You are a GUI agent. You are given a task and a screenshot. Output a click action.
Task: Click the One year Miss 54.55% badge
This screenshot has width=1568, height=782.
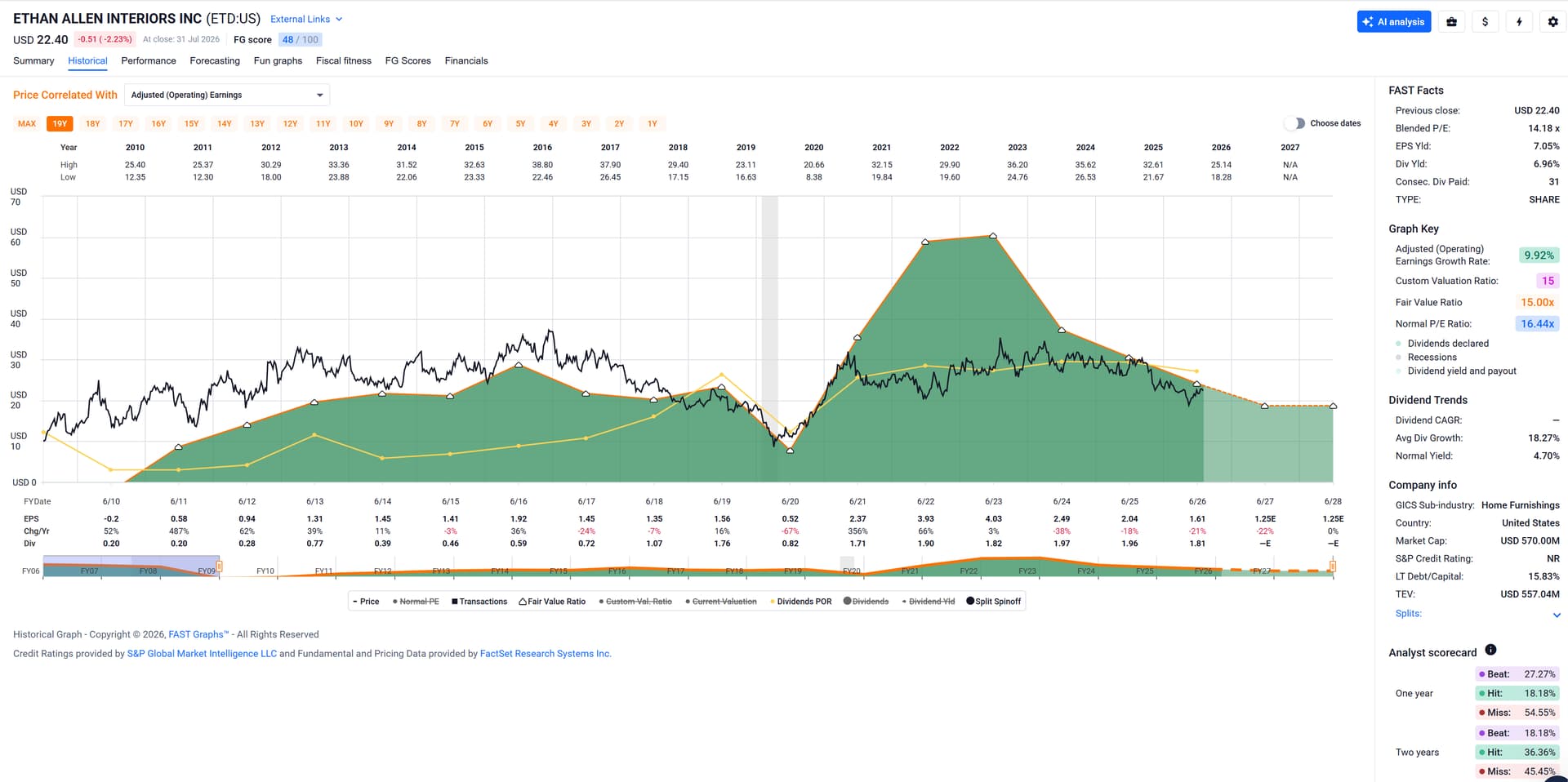tap(1517, 713)
